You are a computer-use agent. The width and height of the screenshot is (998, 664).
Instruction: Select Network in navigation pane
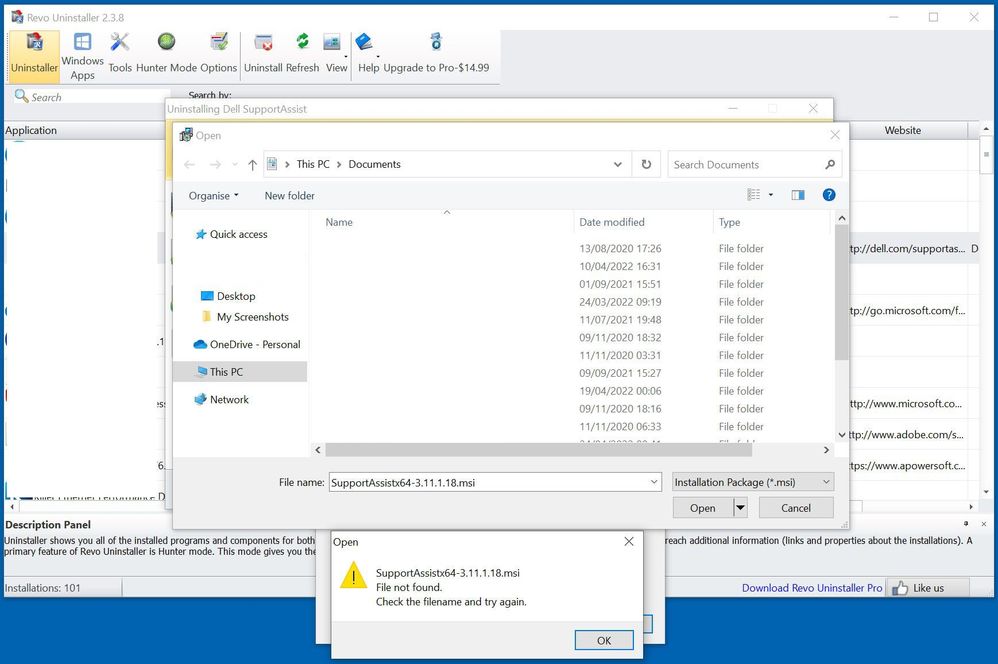[x=221, y=400]
